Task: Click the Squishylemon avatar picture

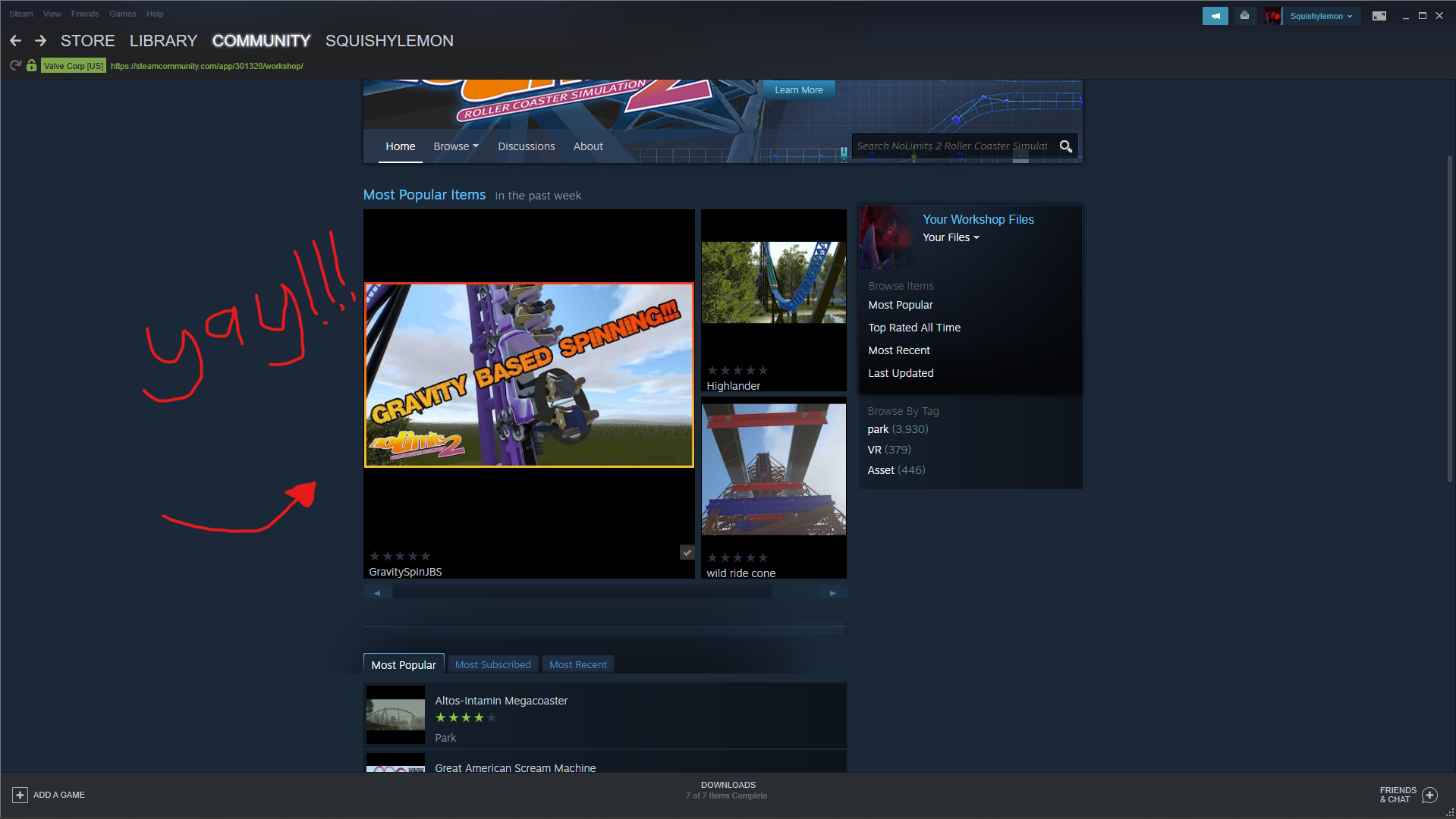Action: pyautogui.click(x=1273, y=16)
